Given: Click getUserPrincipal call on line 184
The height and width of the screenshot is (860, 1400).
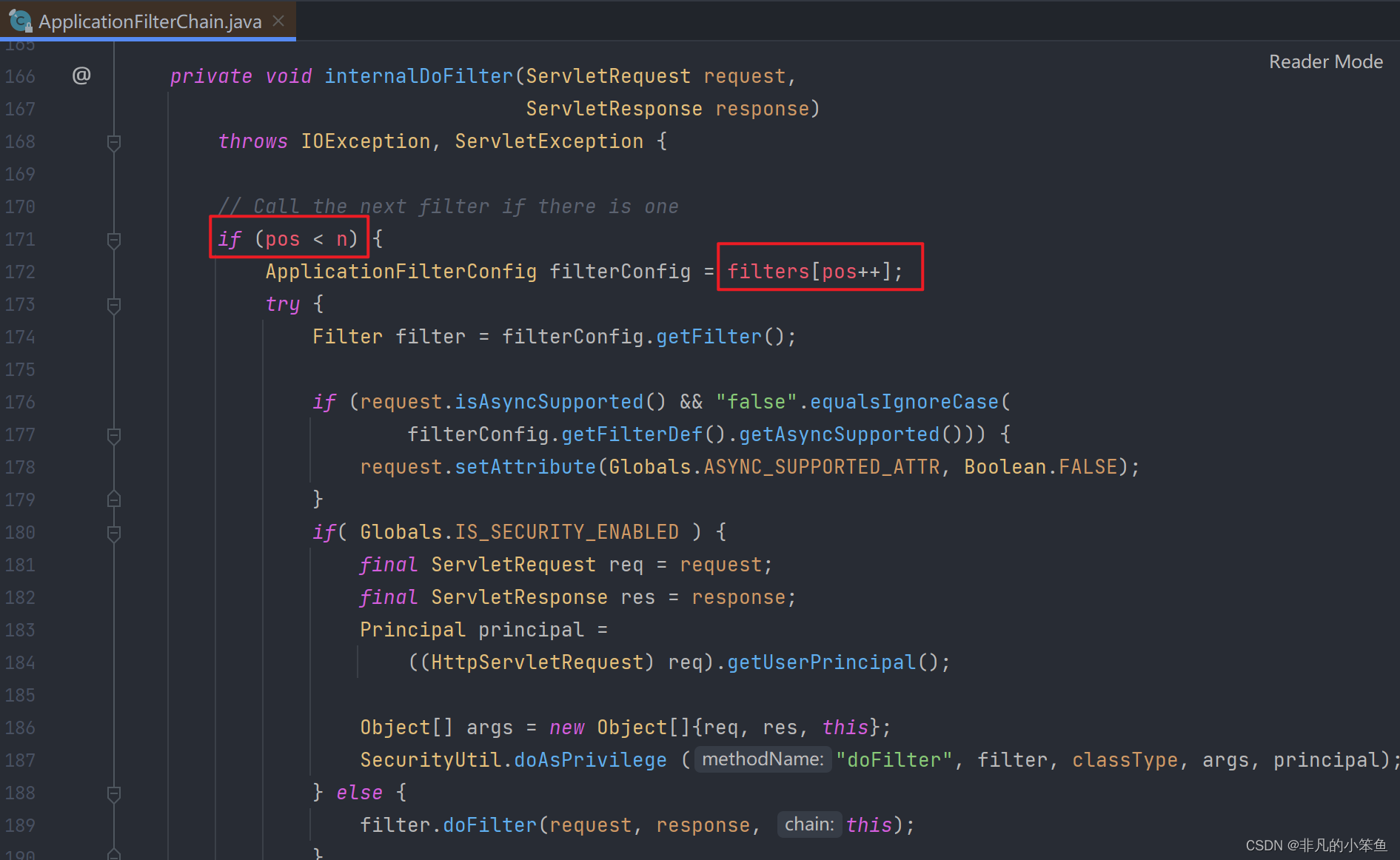Looking at the screenshot, I should (x=821, y=662).
